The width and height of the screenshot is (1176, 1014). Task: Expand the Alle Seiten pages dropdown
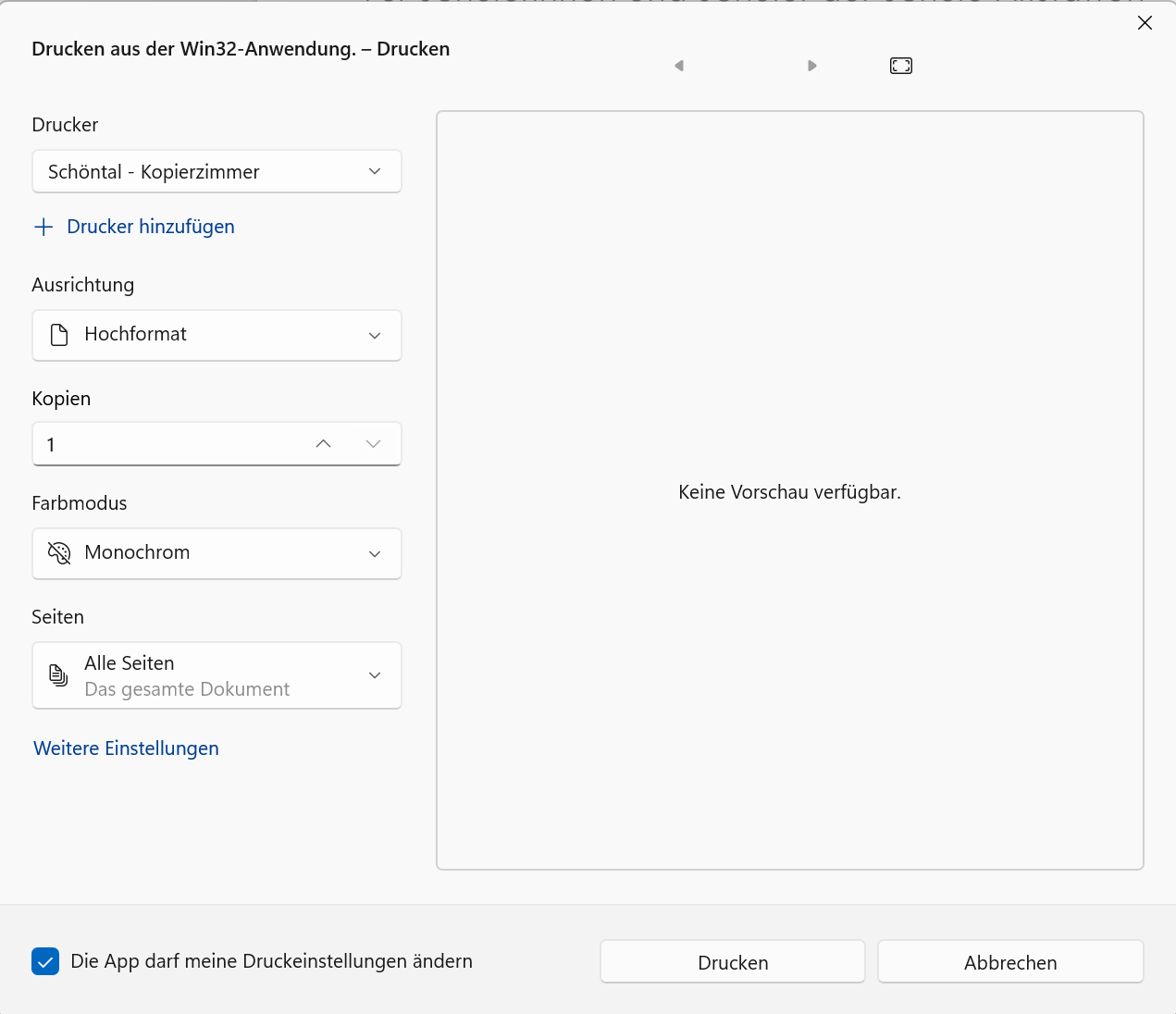tap(374, 675)
